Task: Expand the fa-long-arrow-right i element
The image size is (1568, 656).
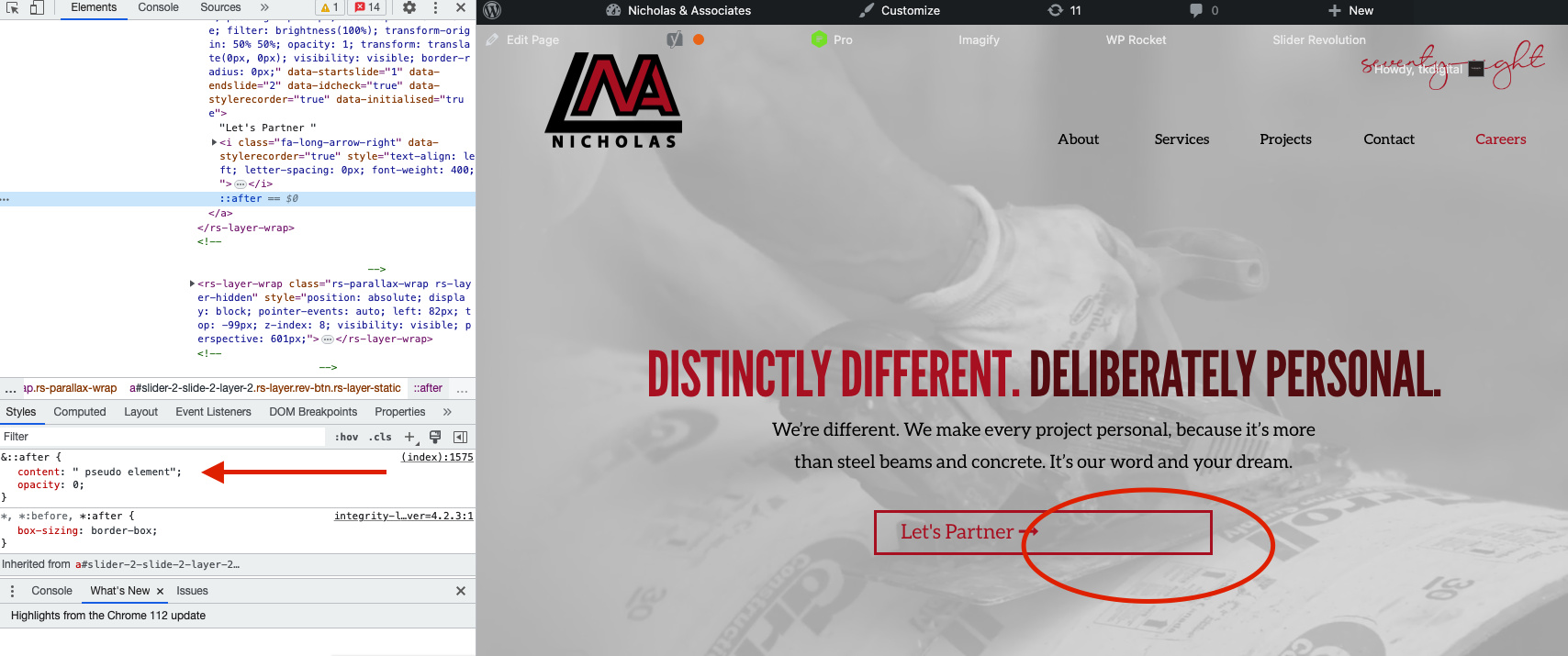Action: coord(214,142)
